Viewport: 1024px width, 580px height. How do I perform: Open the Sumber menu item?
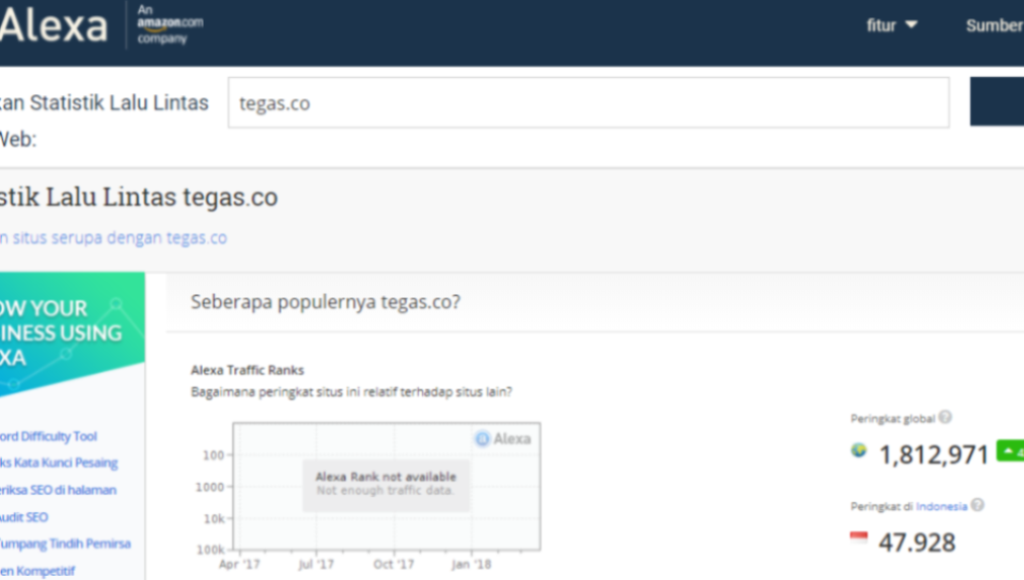coord(995,25)
